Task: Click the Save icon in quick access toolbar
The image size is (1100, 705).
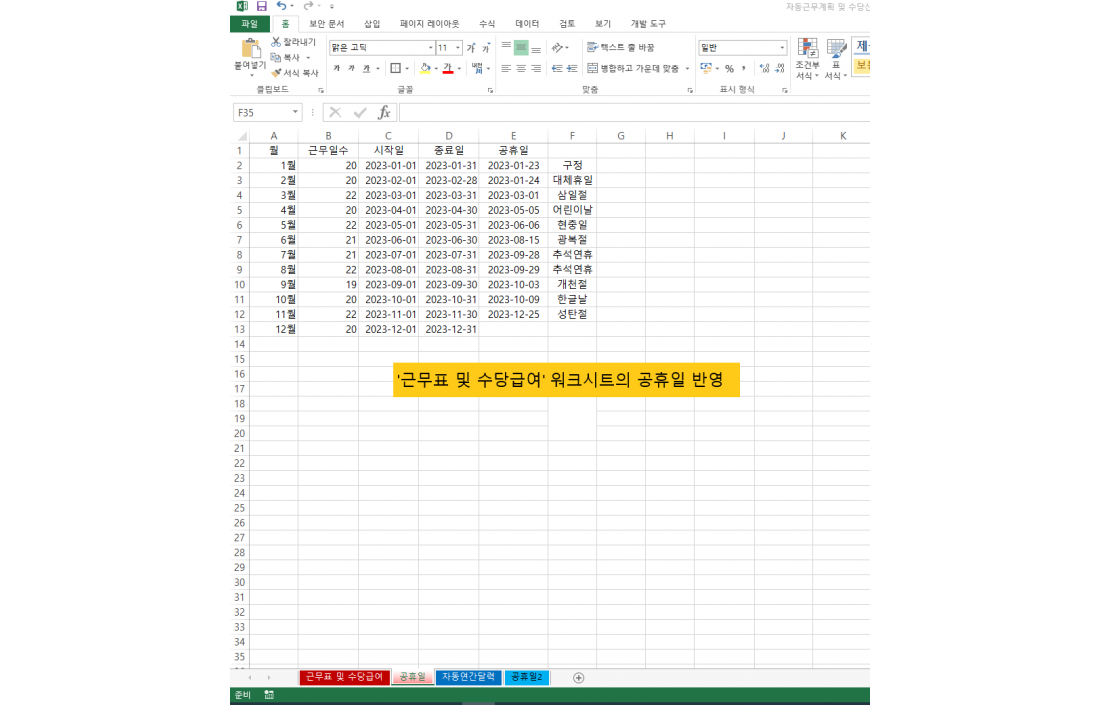Action: click(x=262, y=6)
